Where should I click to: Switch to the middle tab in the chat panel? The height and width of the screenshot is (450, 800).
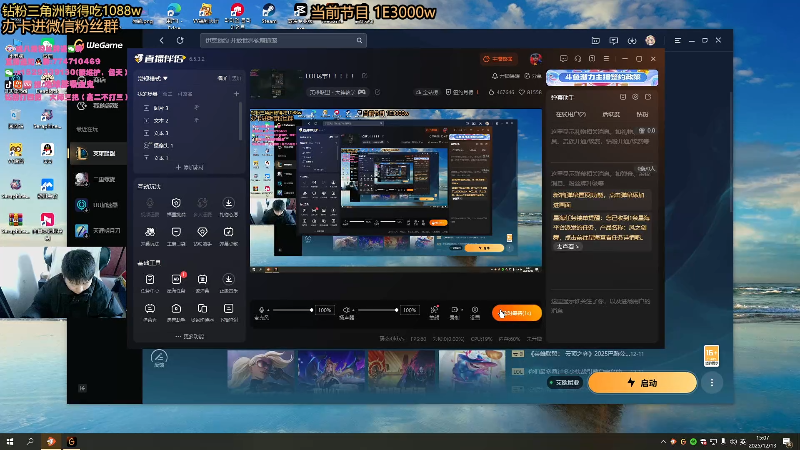pos(611,114)
